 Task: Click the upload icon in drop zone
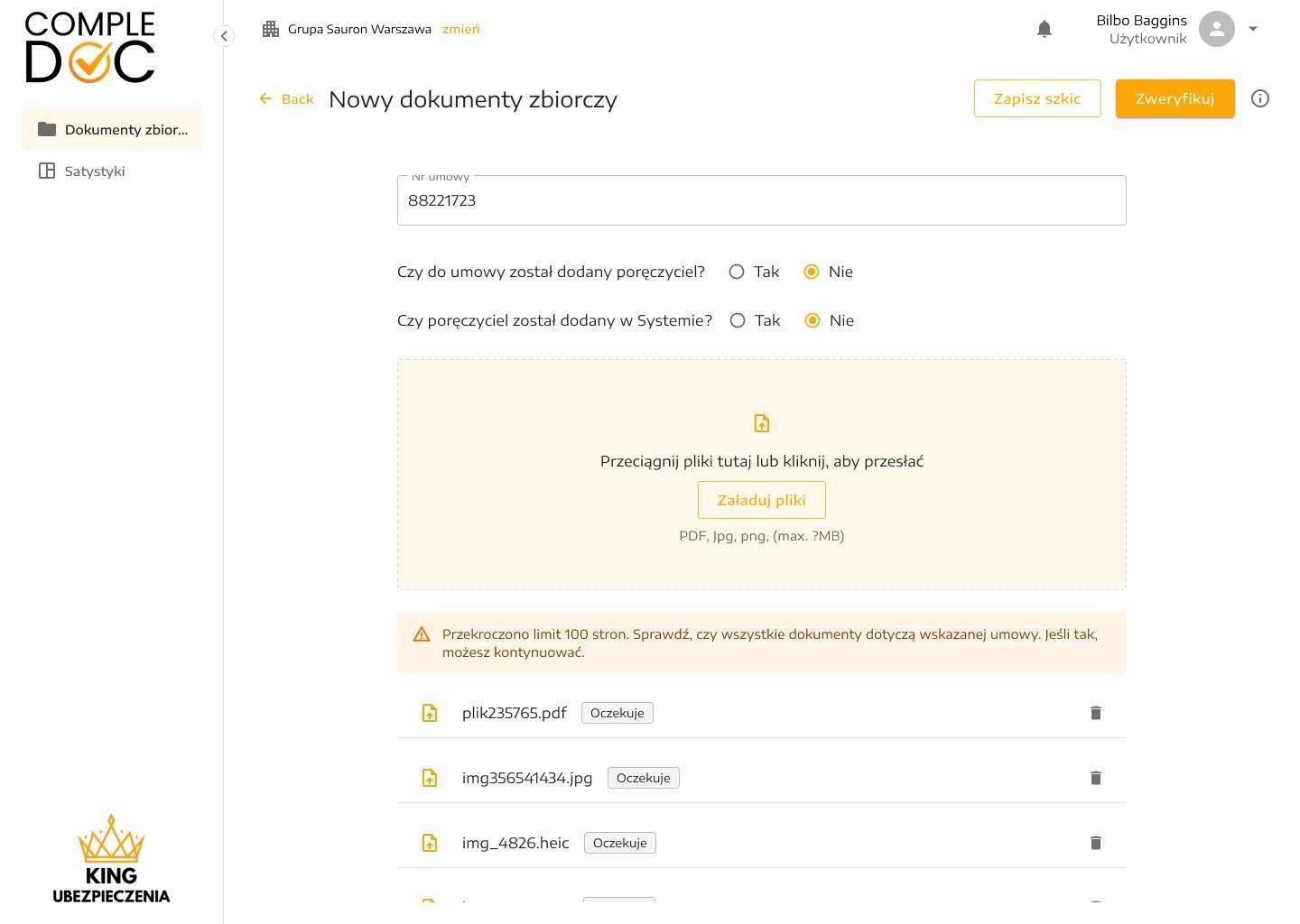tap(761, 423)
